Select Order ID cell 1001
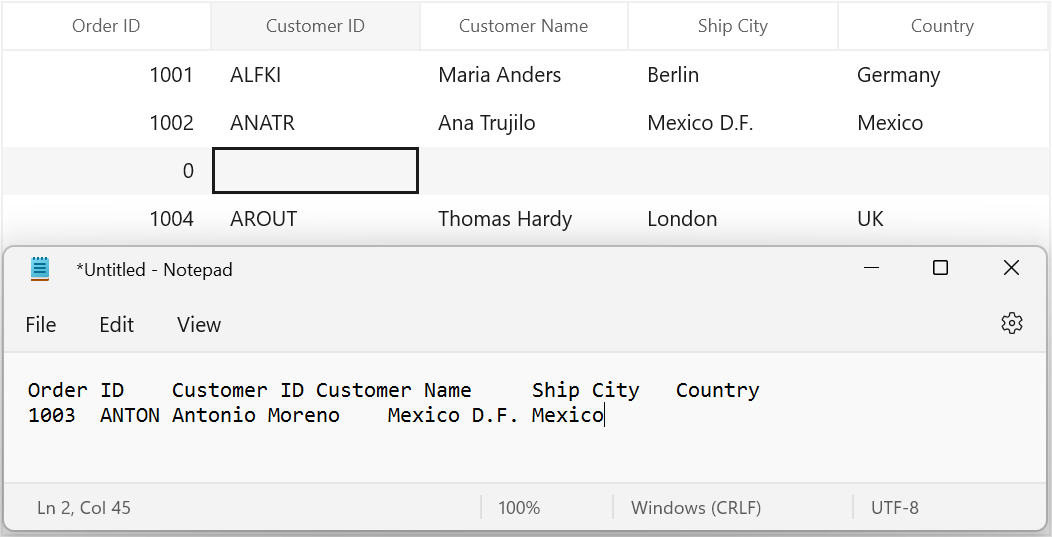The width and height of the screenshot is (1052, 537). point(106,75)
